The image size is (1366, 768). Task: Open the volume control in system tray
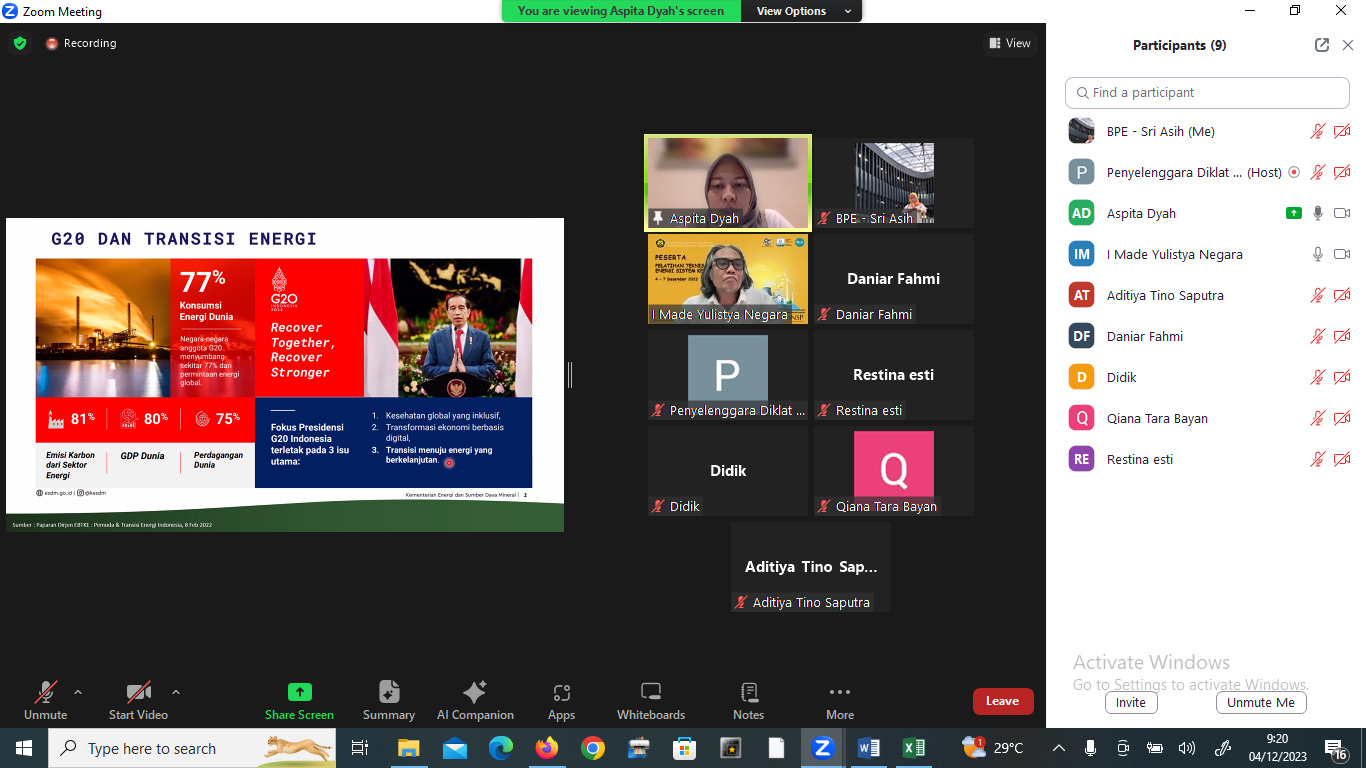[x=1187, y=748]
